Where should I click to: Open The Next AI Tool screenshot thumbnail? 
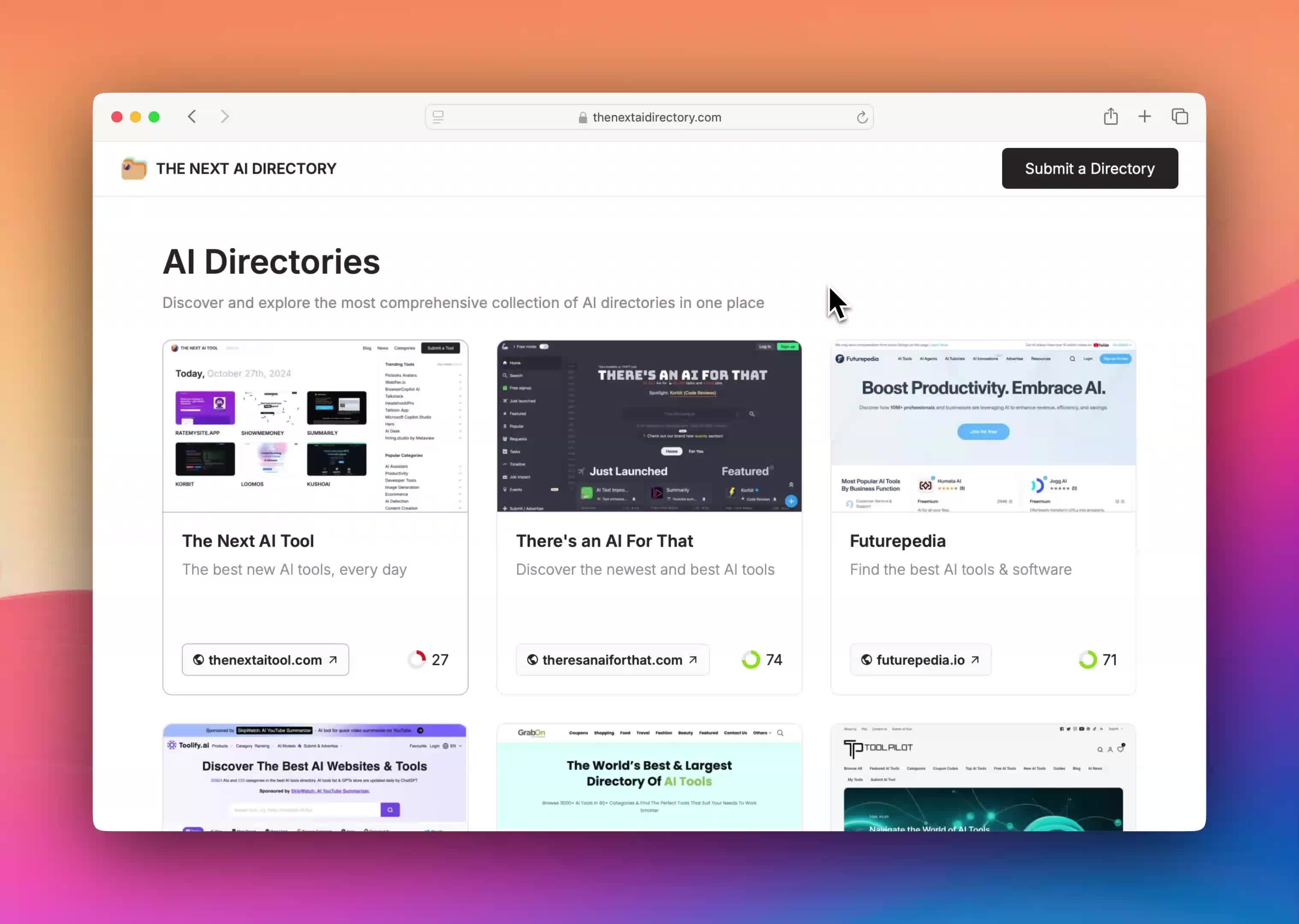tap(315, 426)
